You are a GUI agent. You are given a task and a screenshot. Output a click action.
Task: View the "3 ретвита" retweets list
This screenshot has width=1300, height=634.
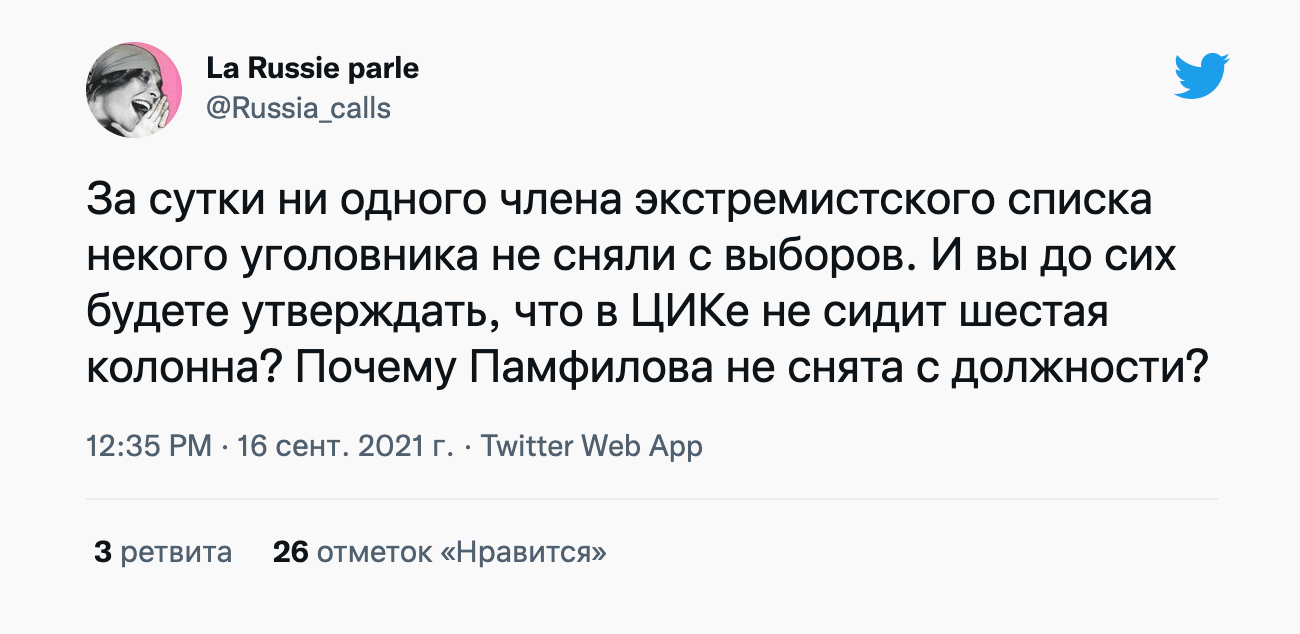click(x=163, y=551)
